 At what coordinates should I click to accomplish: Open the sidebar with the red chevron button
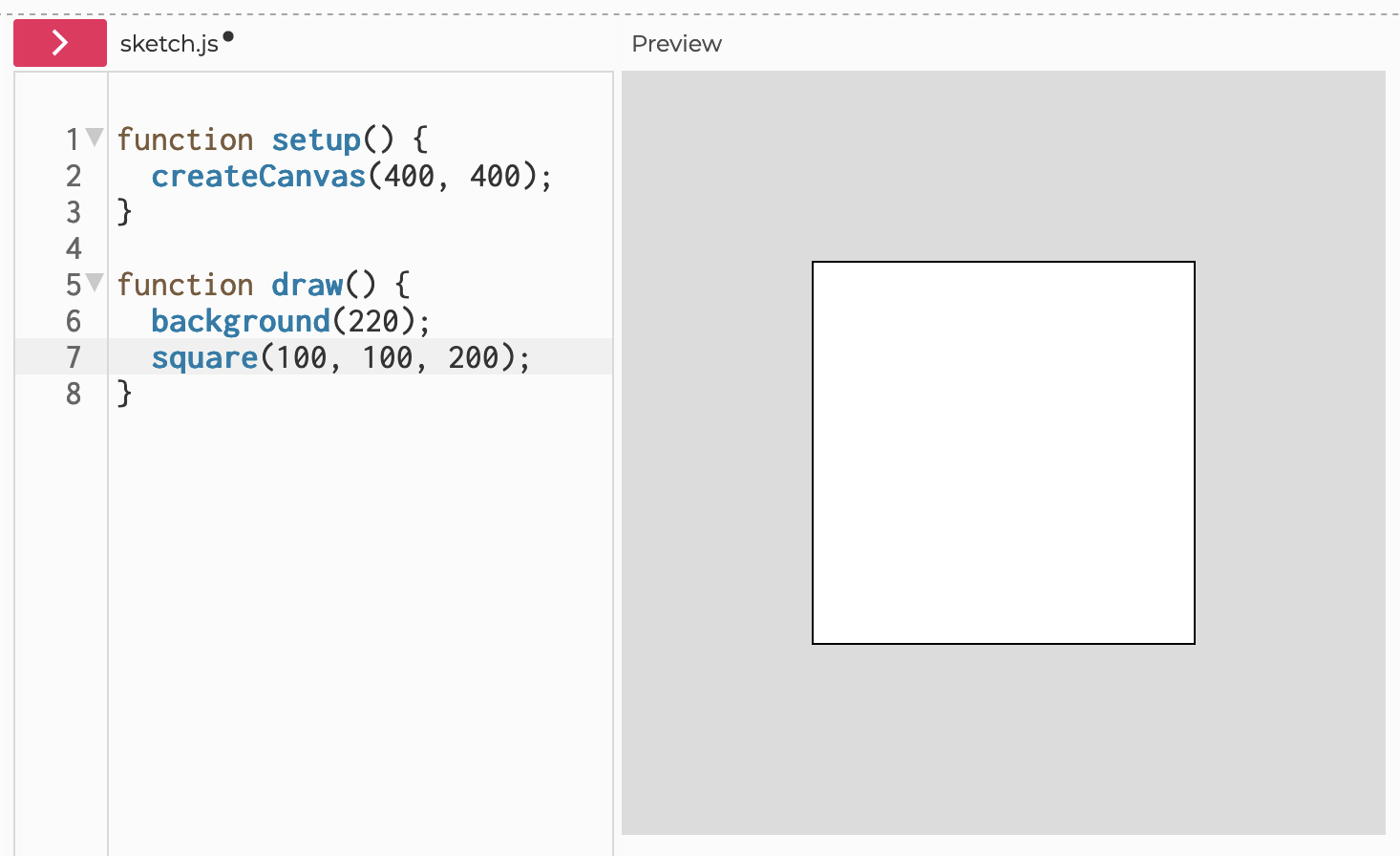click(x=59, y=43)
